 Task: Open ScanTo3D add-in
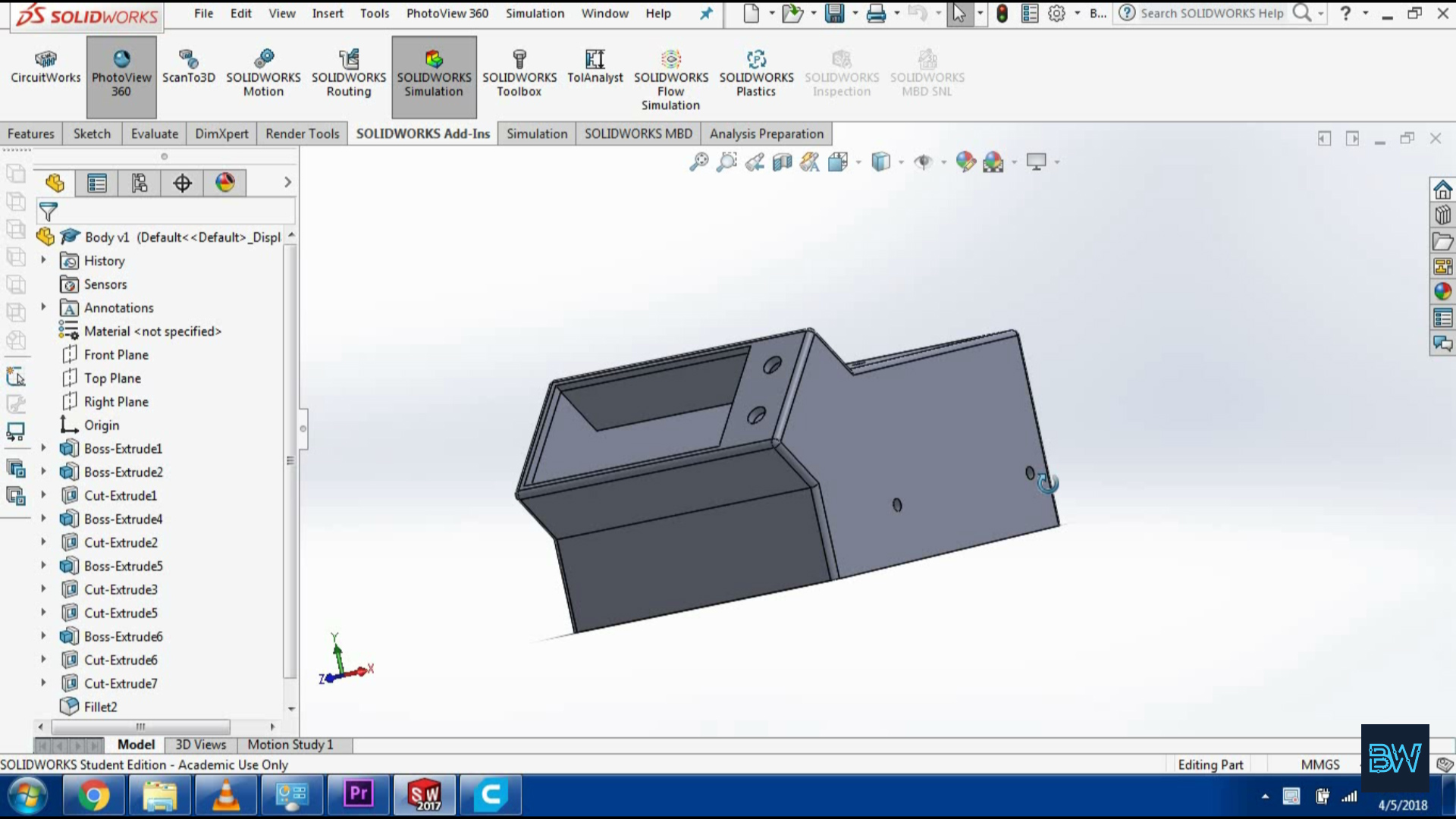(x=188, y=67)
